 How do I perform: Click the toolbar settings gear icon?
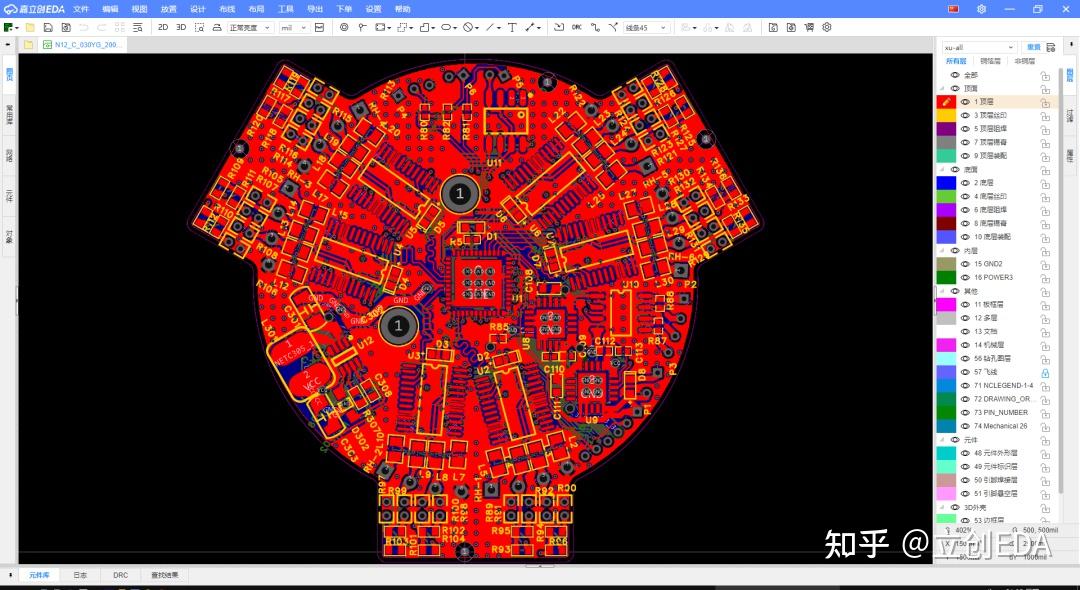[x=827, y=28]
